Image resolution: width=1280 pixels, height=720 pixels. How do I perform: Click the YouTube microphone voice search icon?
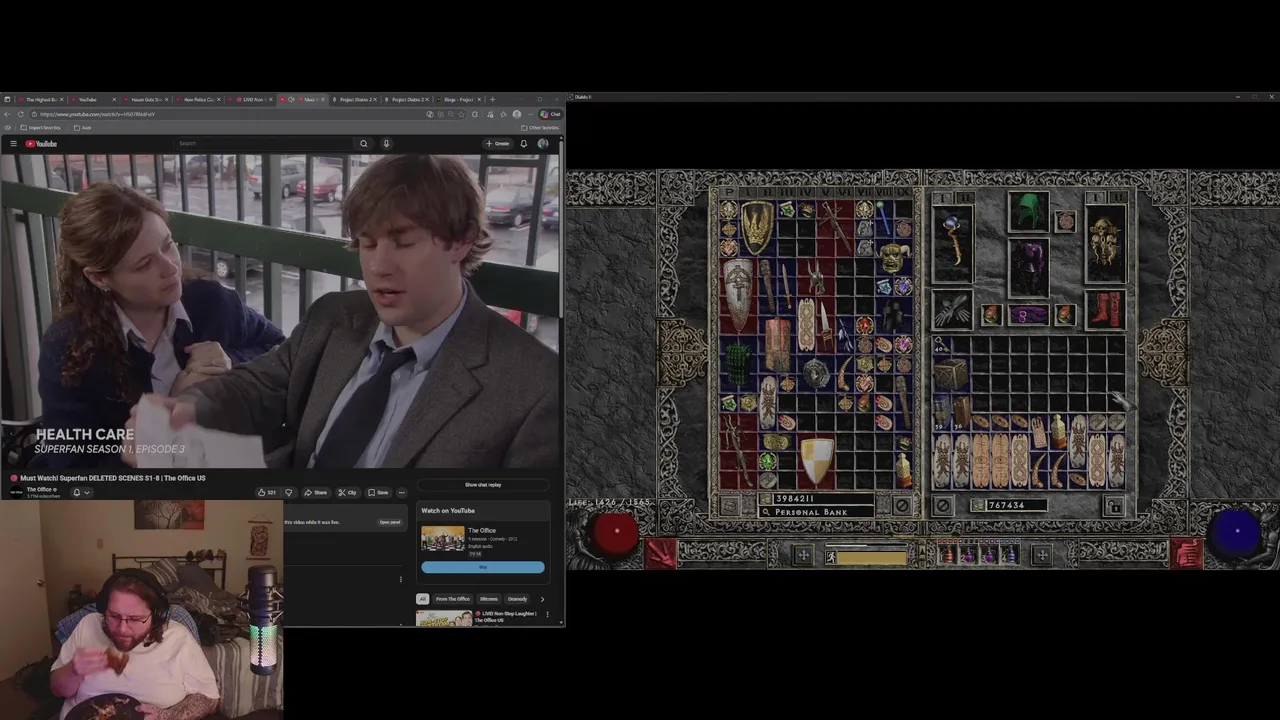pos(386,143)
